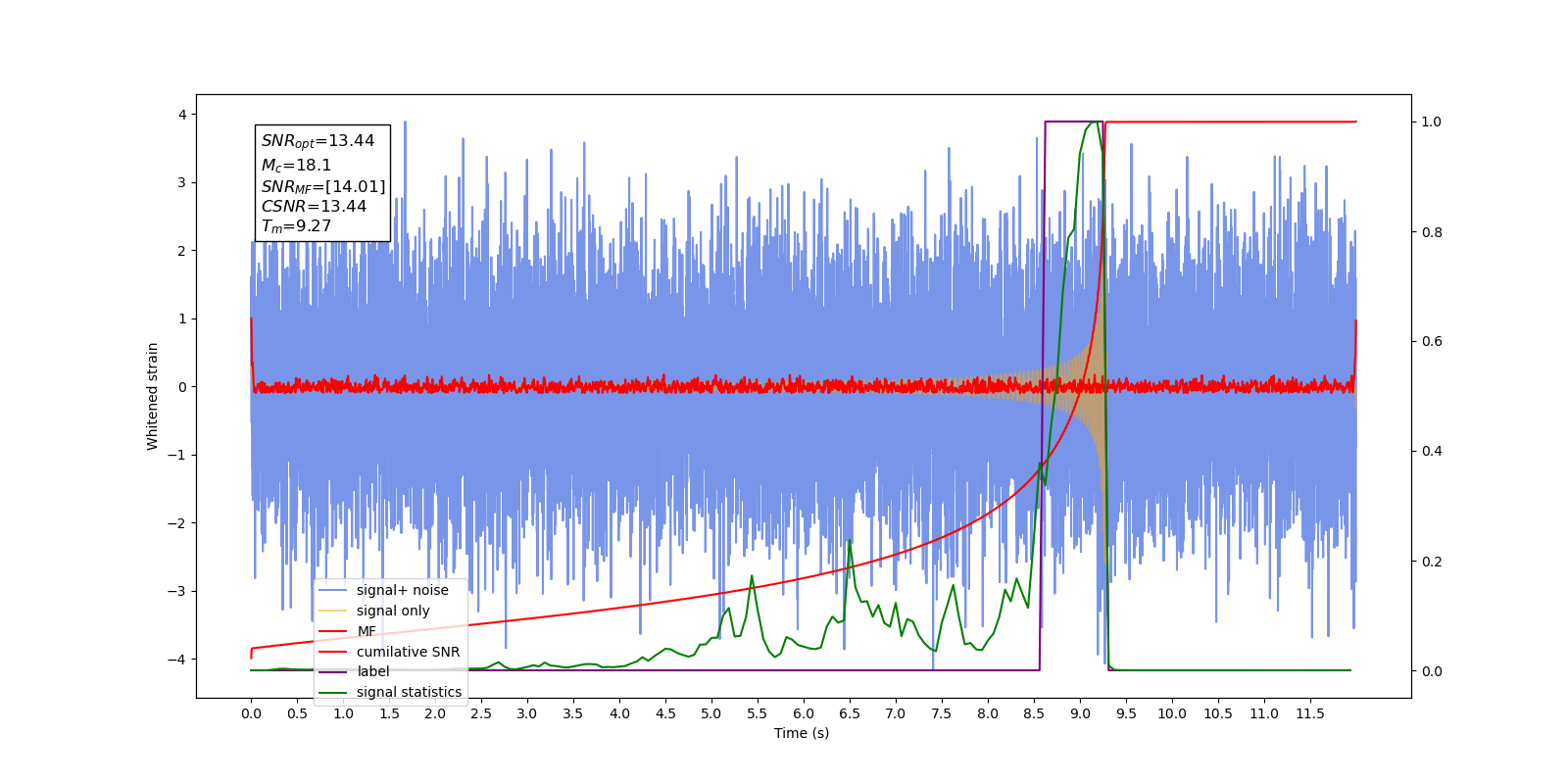Click the Tm=9.27 annotation line

296,226
